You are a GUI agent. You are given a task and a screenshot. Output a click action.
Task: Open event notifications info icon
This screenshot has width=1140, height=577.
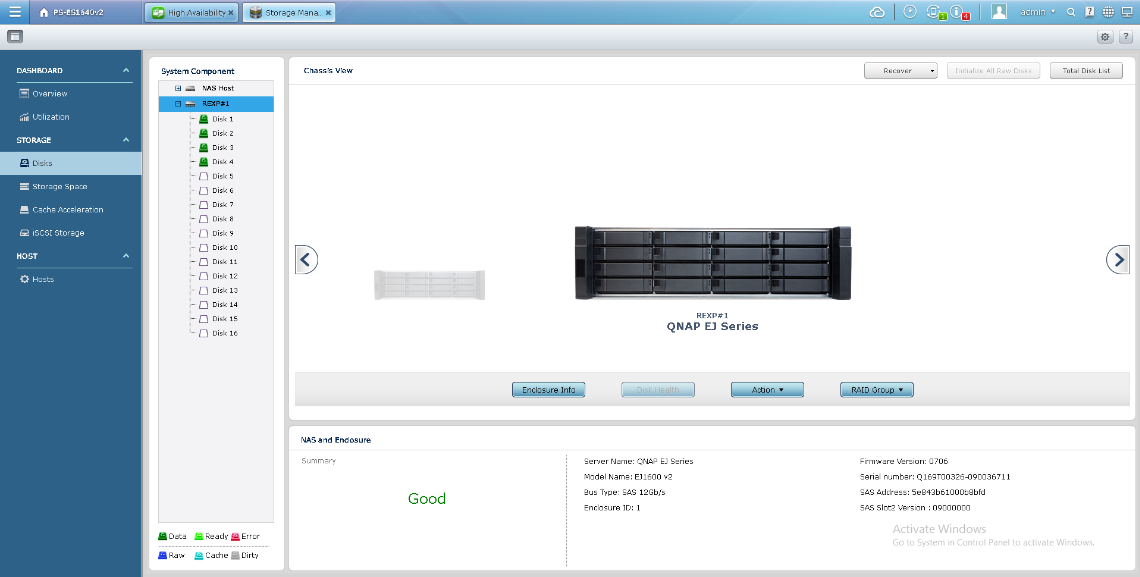point(958,12)
